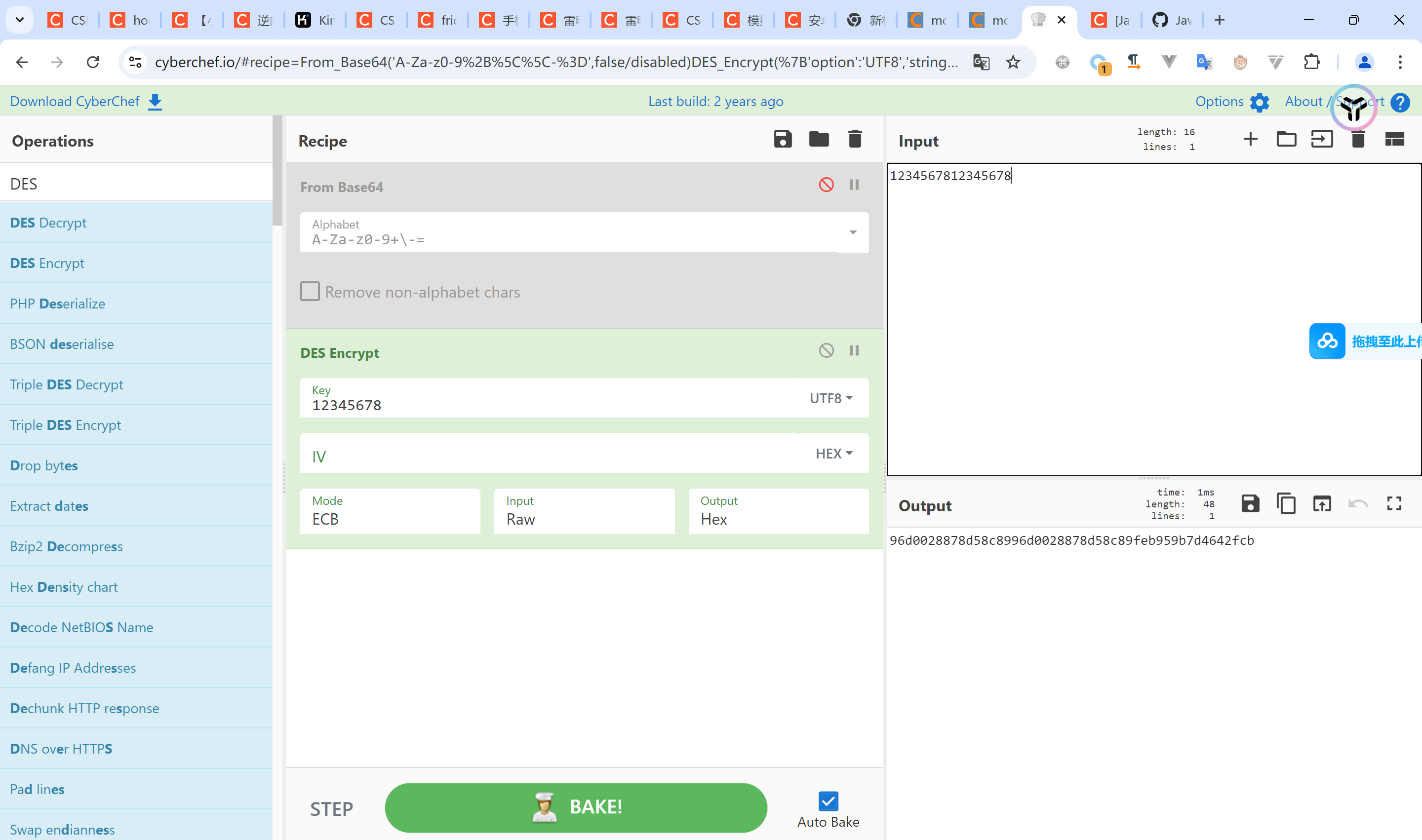Open the Download CyberChef link

(x=86, y=101)
